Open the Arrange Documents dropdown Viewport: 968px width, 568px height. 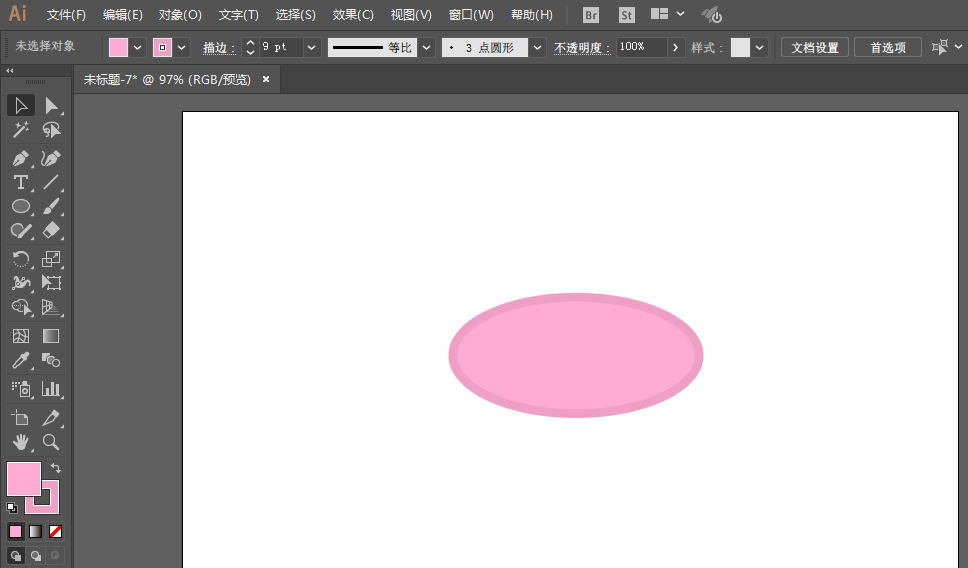click(x=667, y=14)
